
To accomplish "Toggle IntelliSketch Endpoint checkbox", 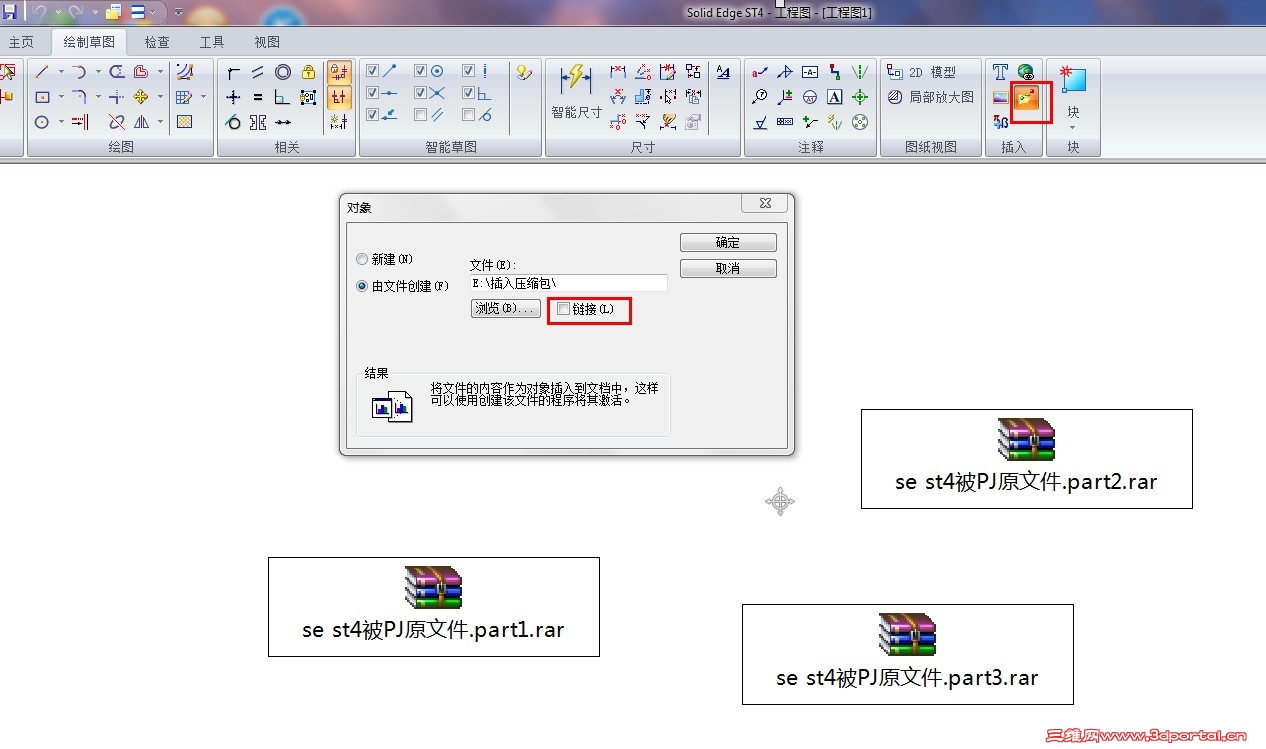I will point(373,71).
